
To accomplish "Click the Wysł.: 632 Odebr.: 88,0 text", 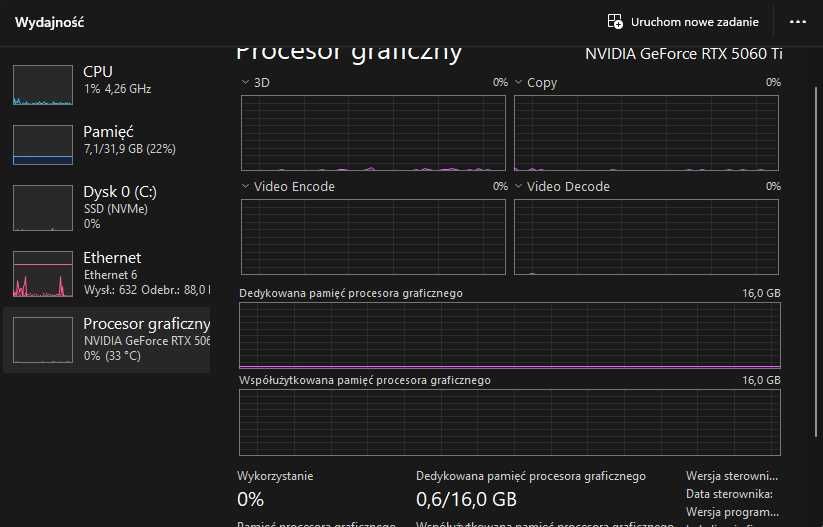I will 147,289.
